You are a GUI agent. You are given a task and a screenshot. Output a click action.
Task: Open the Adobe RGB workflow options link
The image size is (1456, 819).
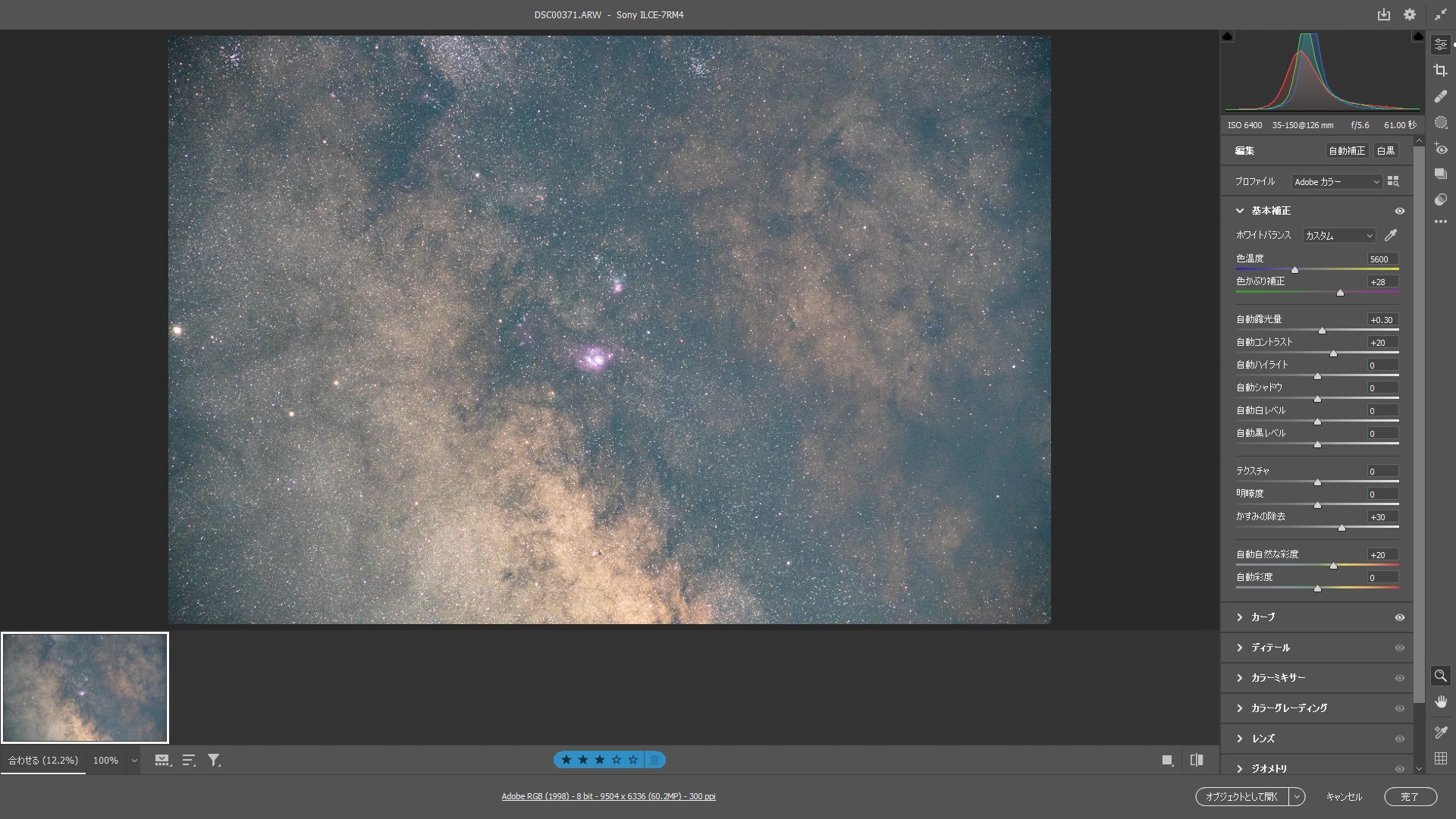pyautogui.click(x=608, y=796)
